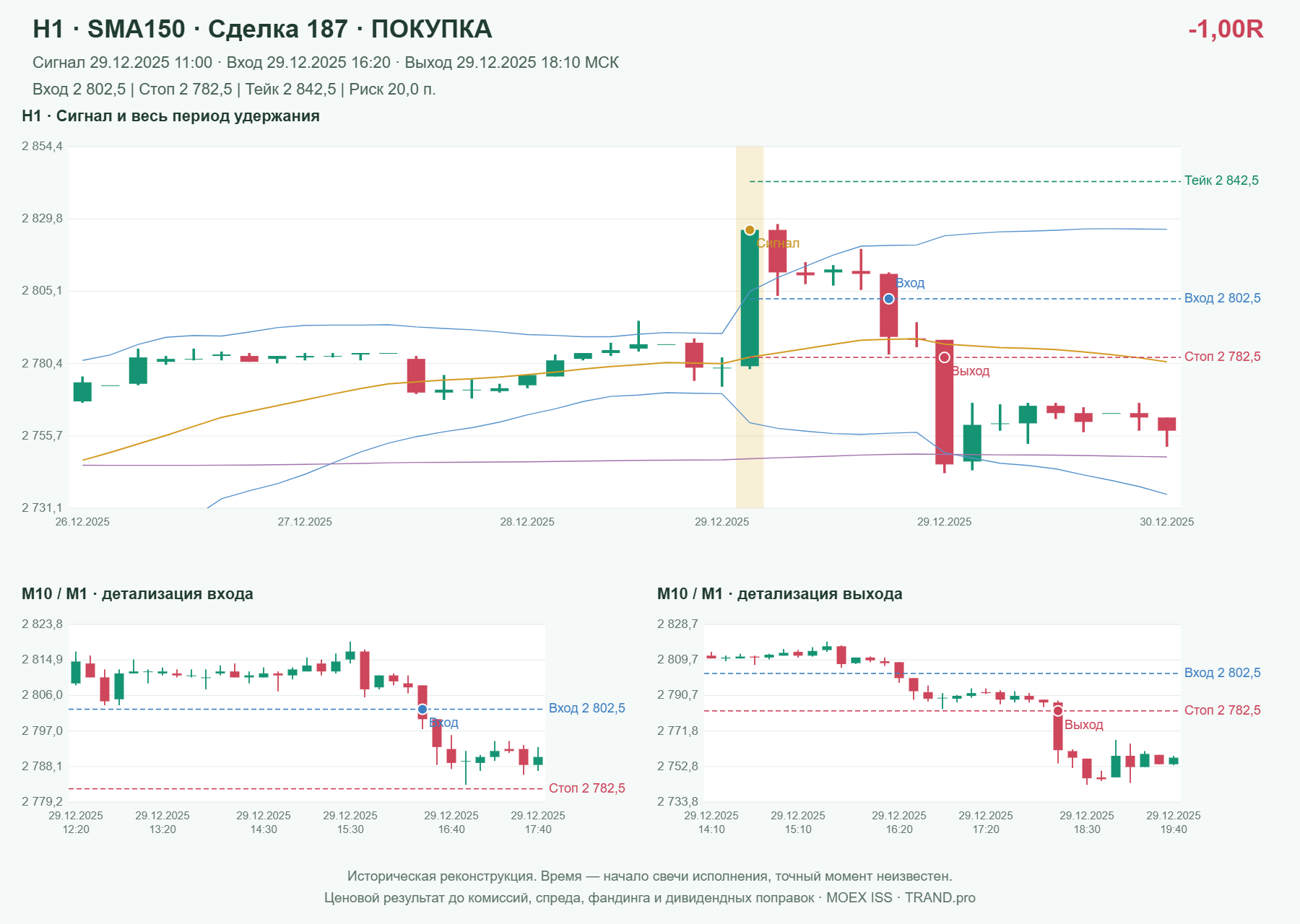1300x924 pixels.
Task: Click the '30.12.2025' x-axis date label
Action: point(1166,522)
